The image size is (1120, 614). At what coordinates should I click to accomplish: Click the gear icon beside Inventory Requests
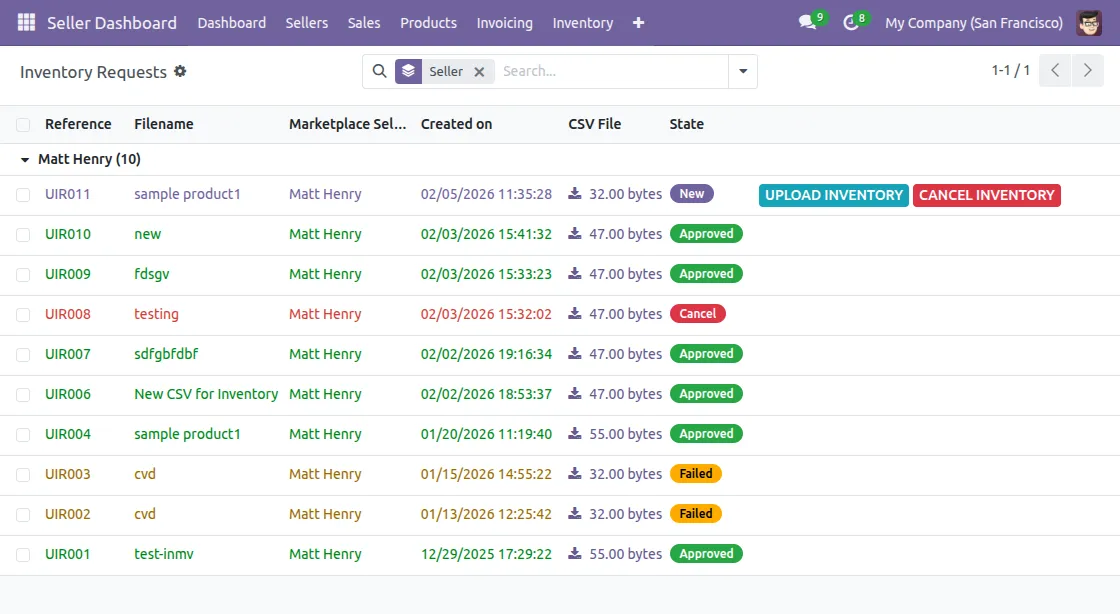pyautogui.click(x=180, y=71)
